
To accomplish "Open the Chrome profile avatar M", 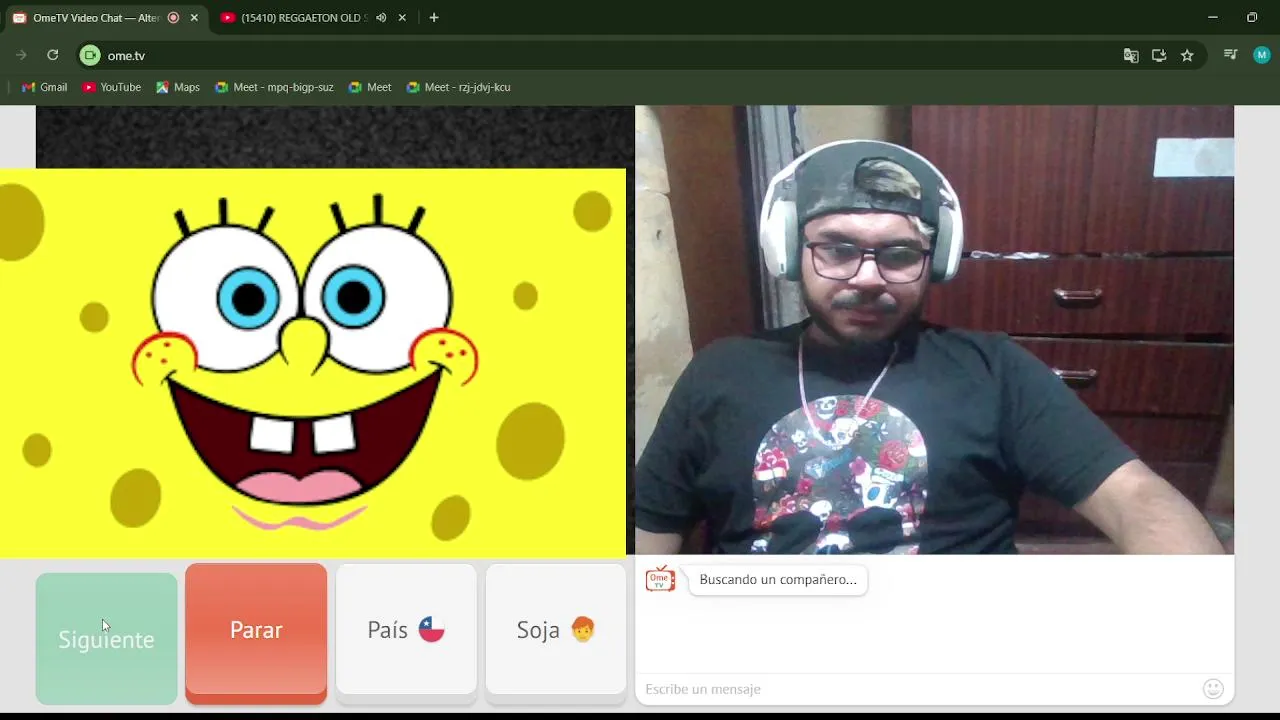I will point(1261,55).
